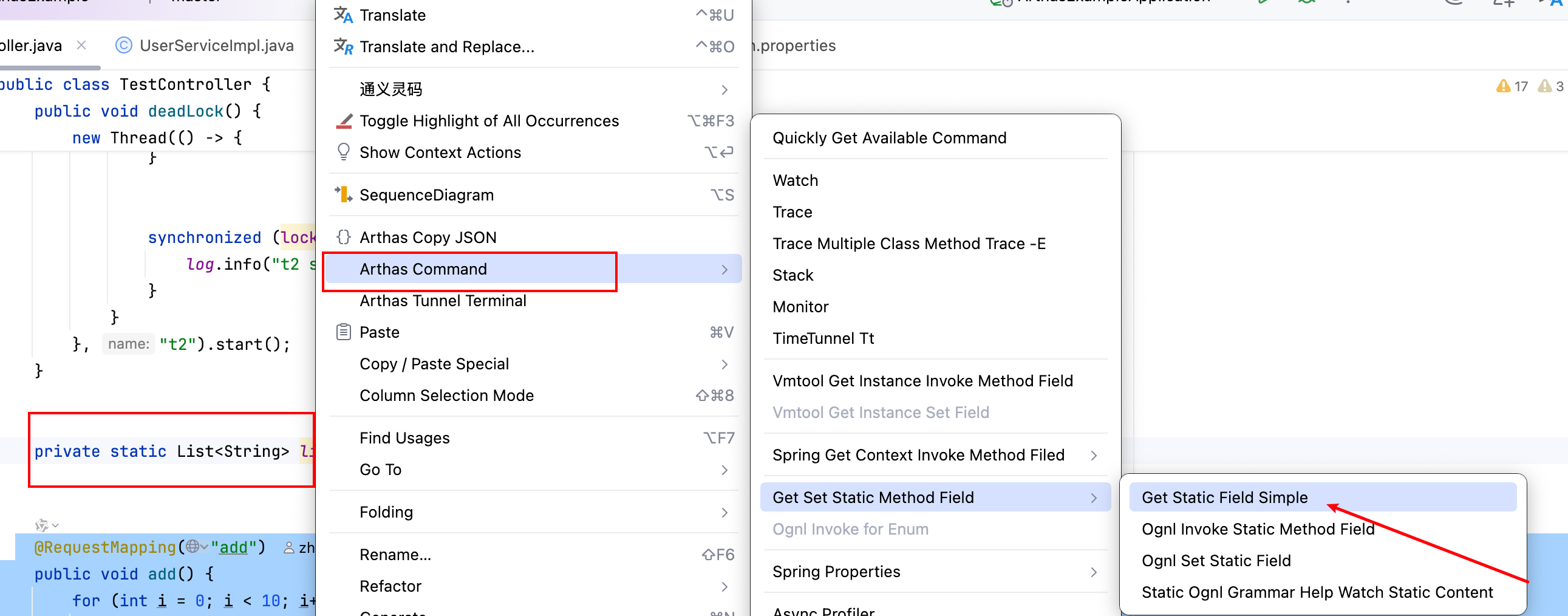Click the "add" request mapping link
This screenshot has width=1568, height=616.
[233, 547]
